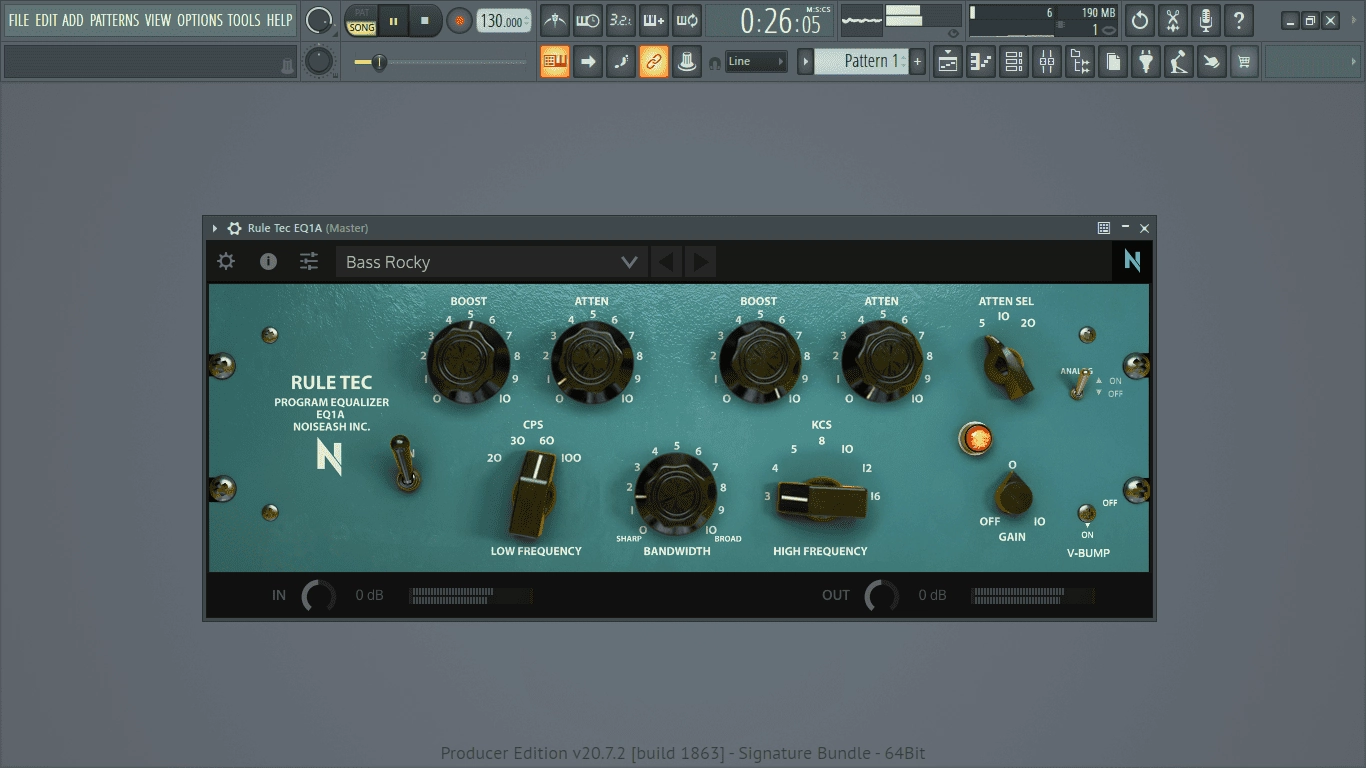Toggle the oscilloscope view eye icon
The width and height of the screenshot is (1366, 768).
pos(953,33)
